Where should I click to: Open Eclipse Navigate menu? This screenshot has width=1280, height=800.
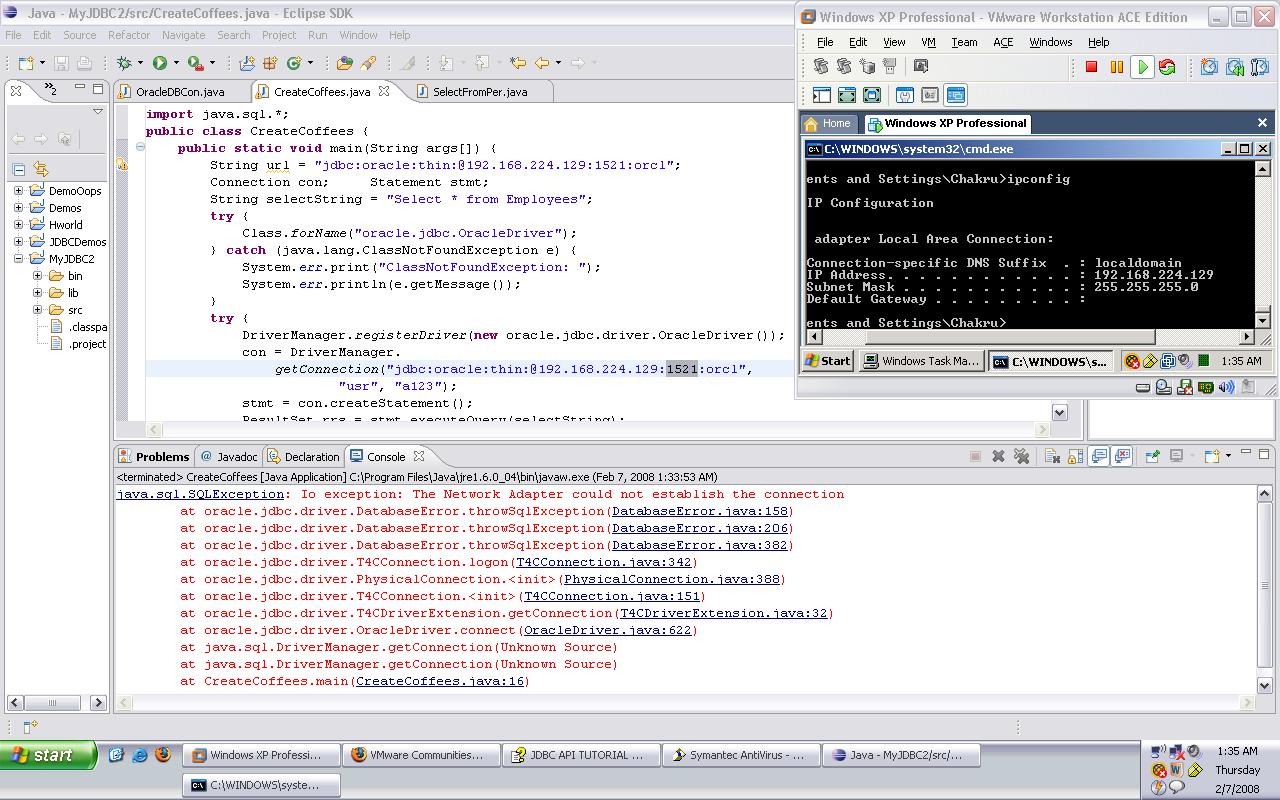[183, 35]
